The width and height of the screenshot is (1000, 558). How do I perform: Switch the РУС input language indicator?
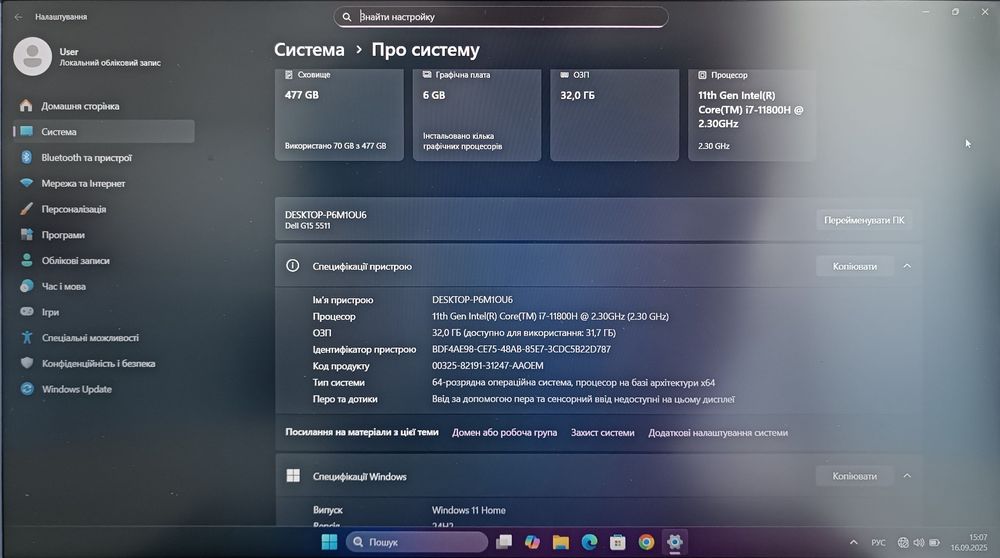[x=878, y=543]
